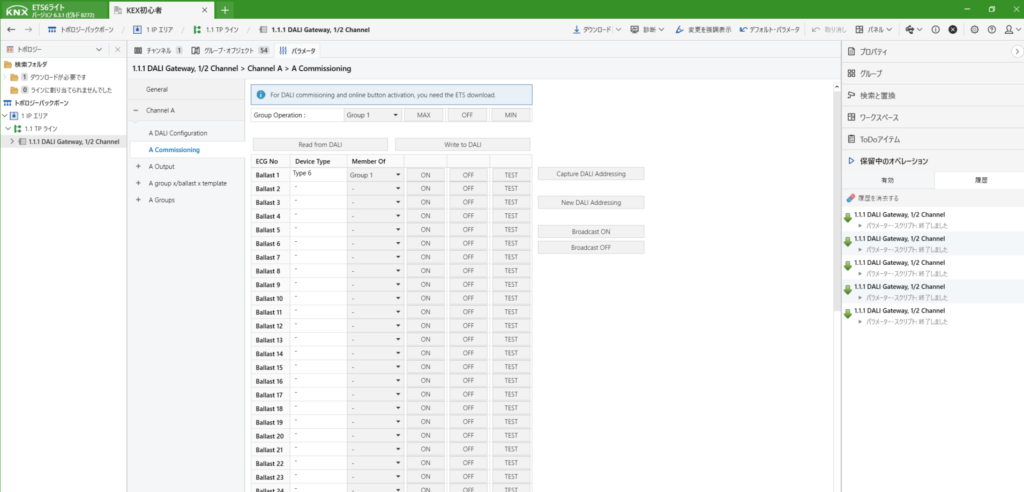Open the Group Operation dropdown
Image resolution: width=1024 pixels, height=492 pixels.
click(x=372, y=115)
